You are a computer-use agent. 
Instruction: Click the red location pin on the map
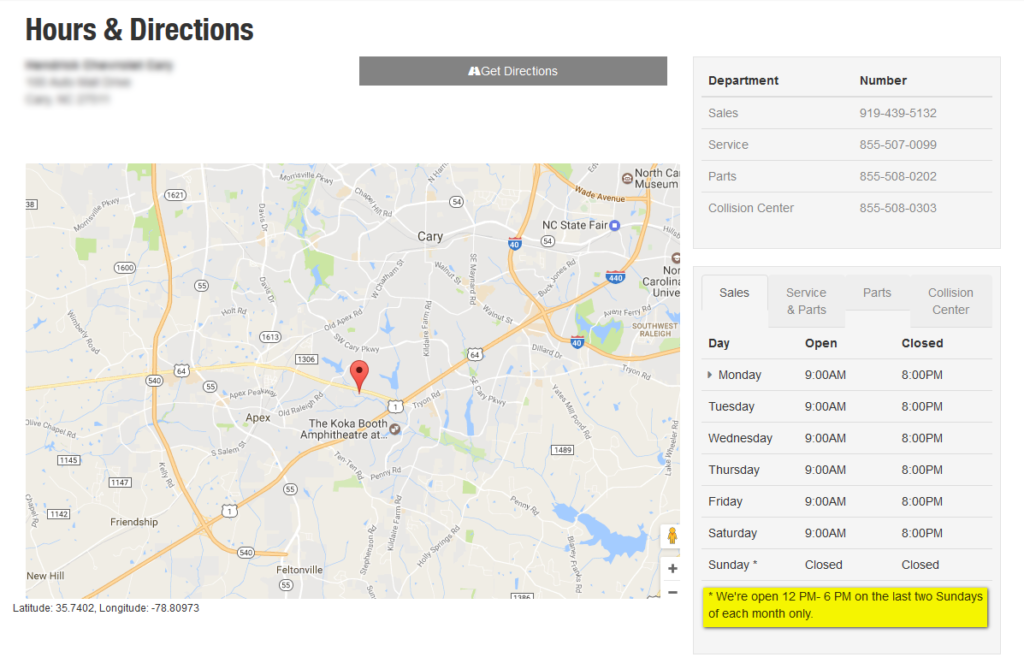pyautogui.click(x=361, y=374)
